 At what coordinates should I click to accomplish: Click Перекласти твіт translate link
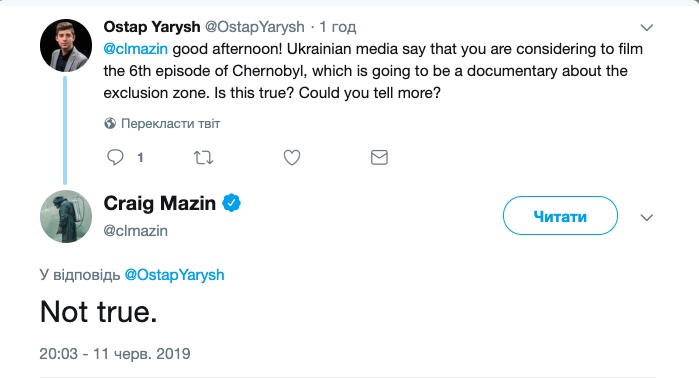(x=171, y=123)
